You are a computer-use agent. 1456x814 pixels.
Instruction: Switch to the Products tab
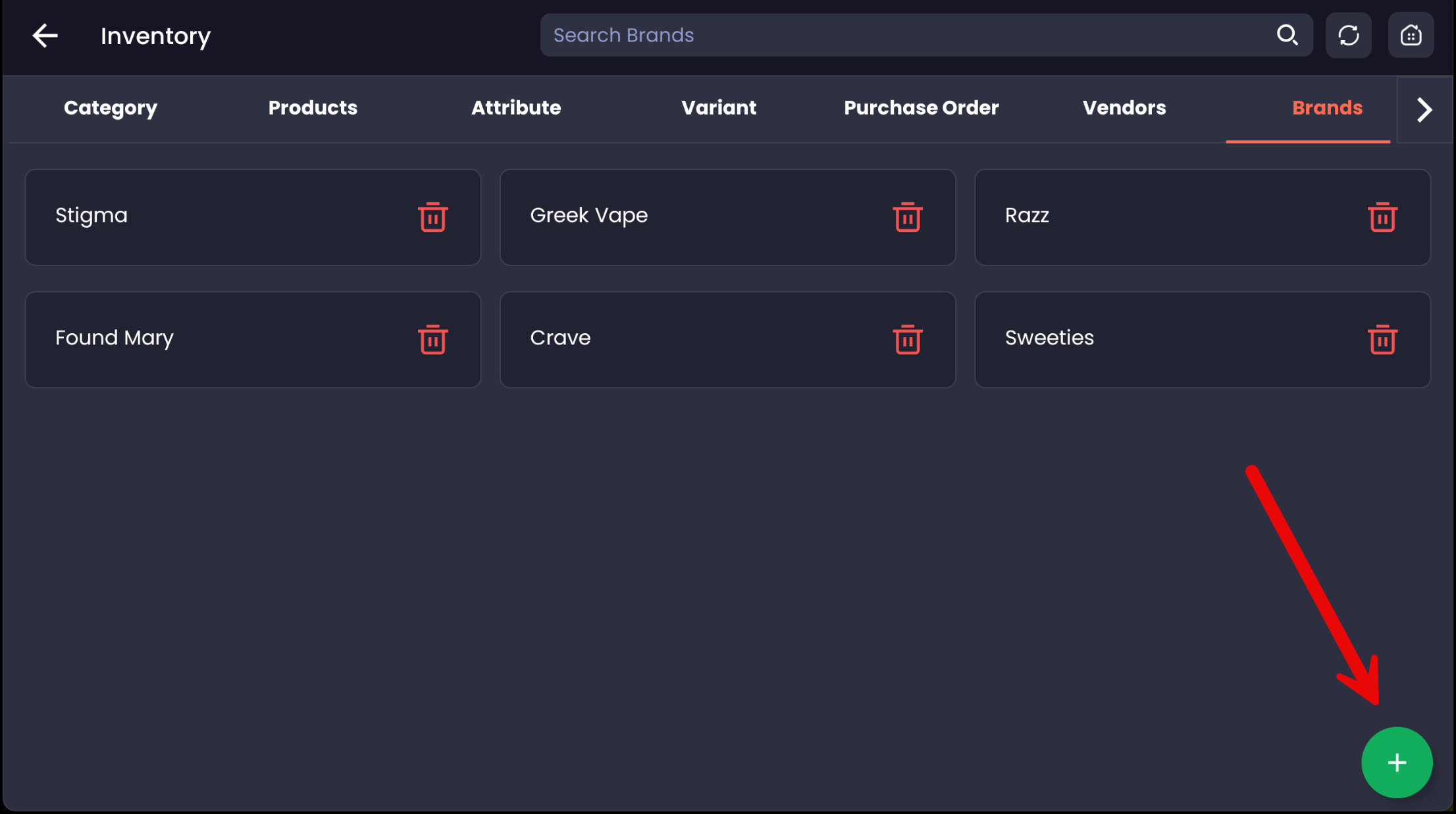313,108
